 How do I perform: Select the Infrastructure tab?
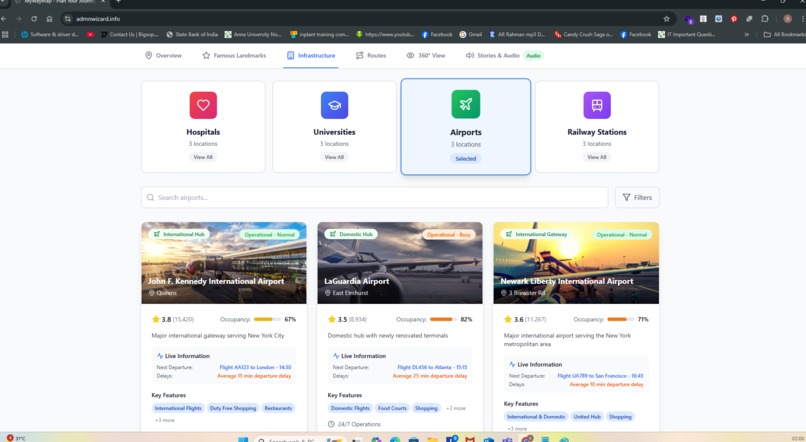(x=311, y=56)
